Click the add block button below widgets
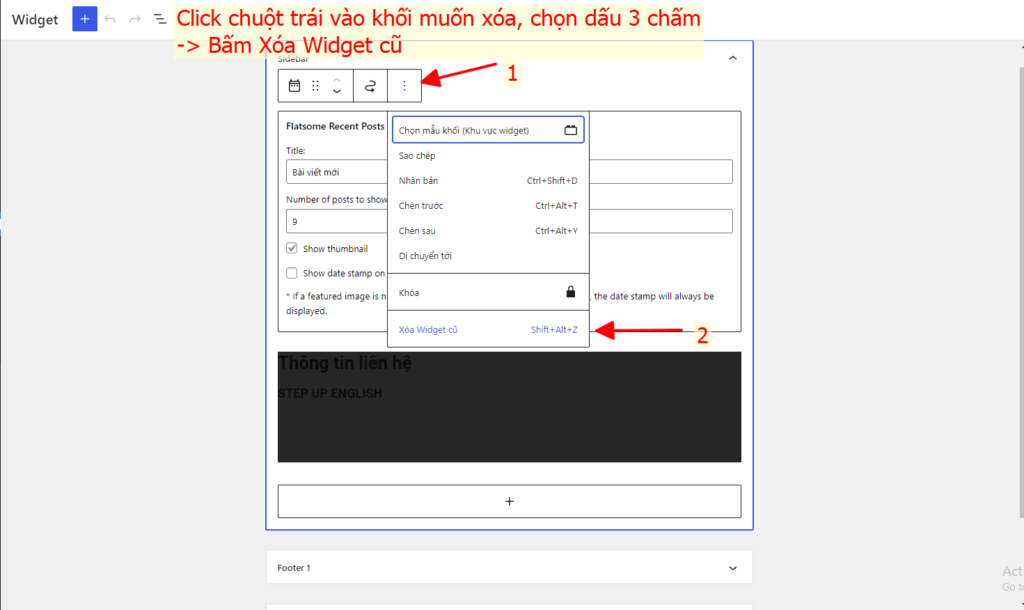The height and width of the screenshot is (610, 1024). coord(509,501)
